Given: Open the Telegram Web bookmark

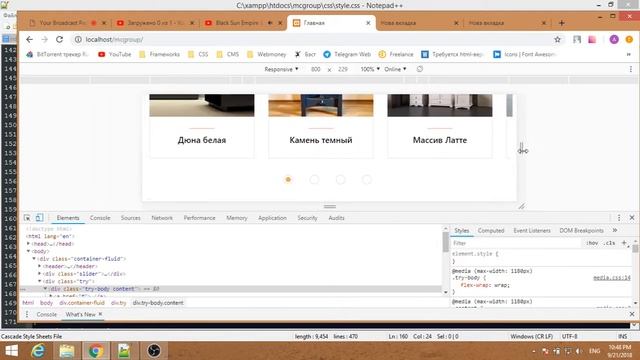Looking at the screenshot, I should click(347, 54).
